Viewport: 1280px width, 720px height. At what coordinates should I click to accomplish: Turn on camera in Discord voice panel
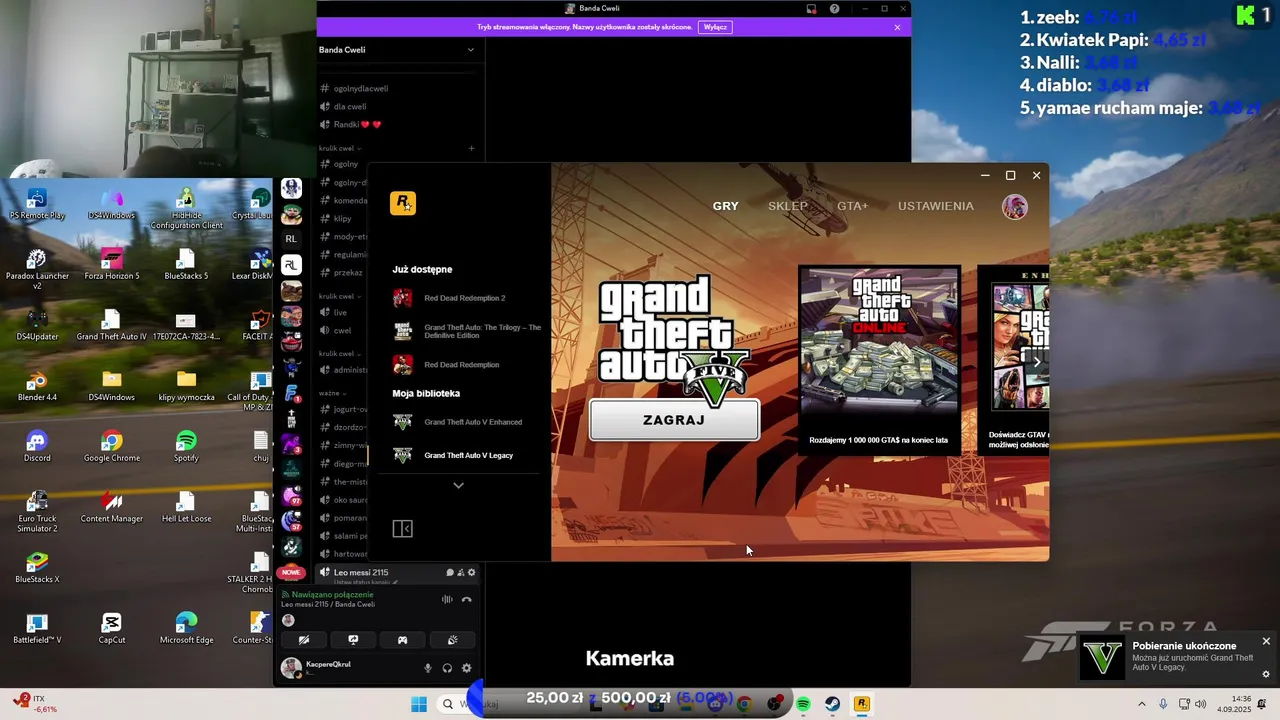coord(304,640)
